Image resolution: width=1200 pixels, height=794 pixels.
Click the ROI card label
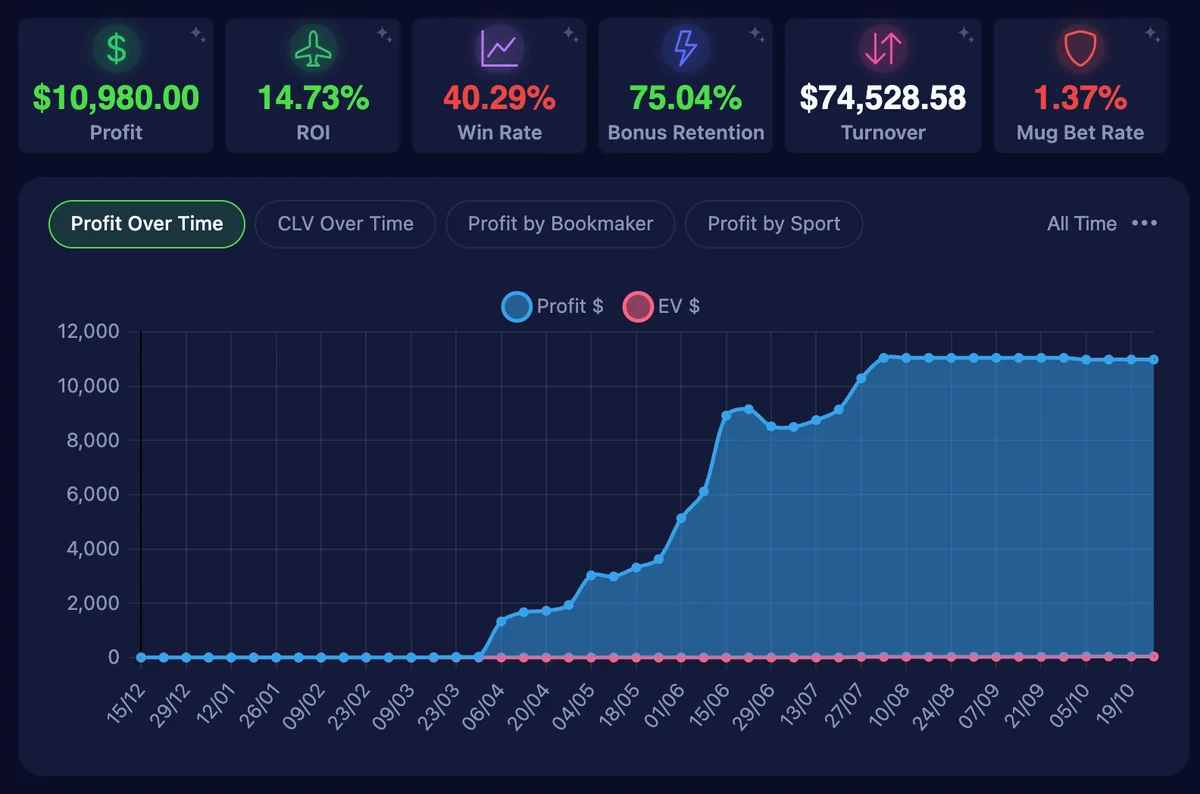coord(313,133)
